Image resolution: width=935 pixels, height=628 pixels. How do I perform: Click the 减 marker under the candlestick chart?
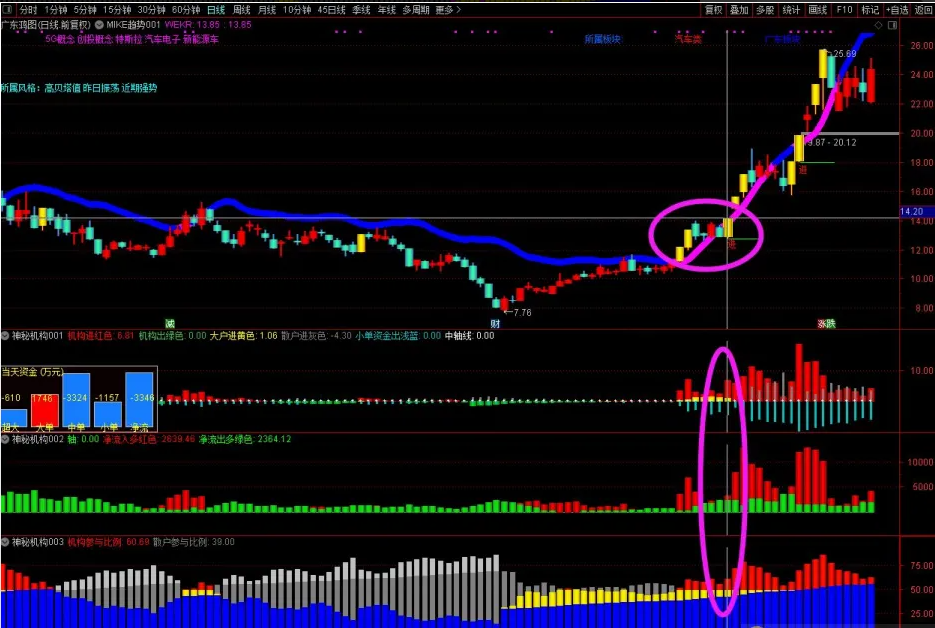pos(169,323)
